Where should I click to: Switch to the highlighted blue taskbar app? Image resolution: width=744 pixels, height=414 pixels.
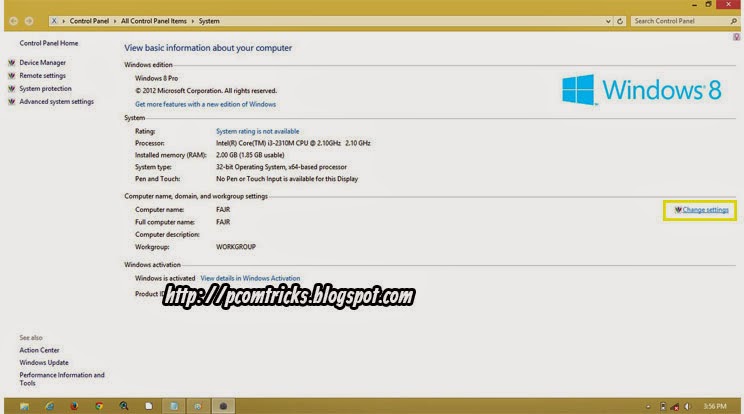pos(174,406)
